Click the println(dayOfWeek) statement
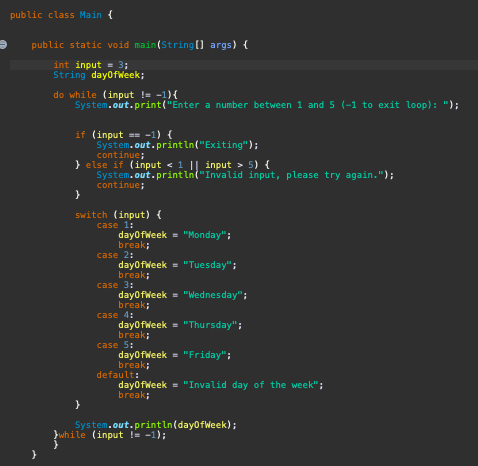 click(x=156, y=425)
